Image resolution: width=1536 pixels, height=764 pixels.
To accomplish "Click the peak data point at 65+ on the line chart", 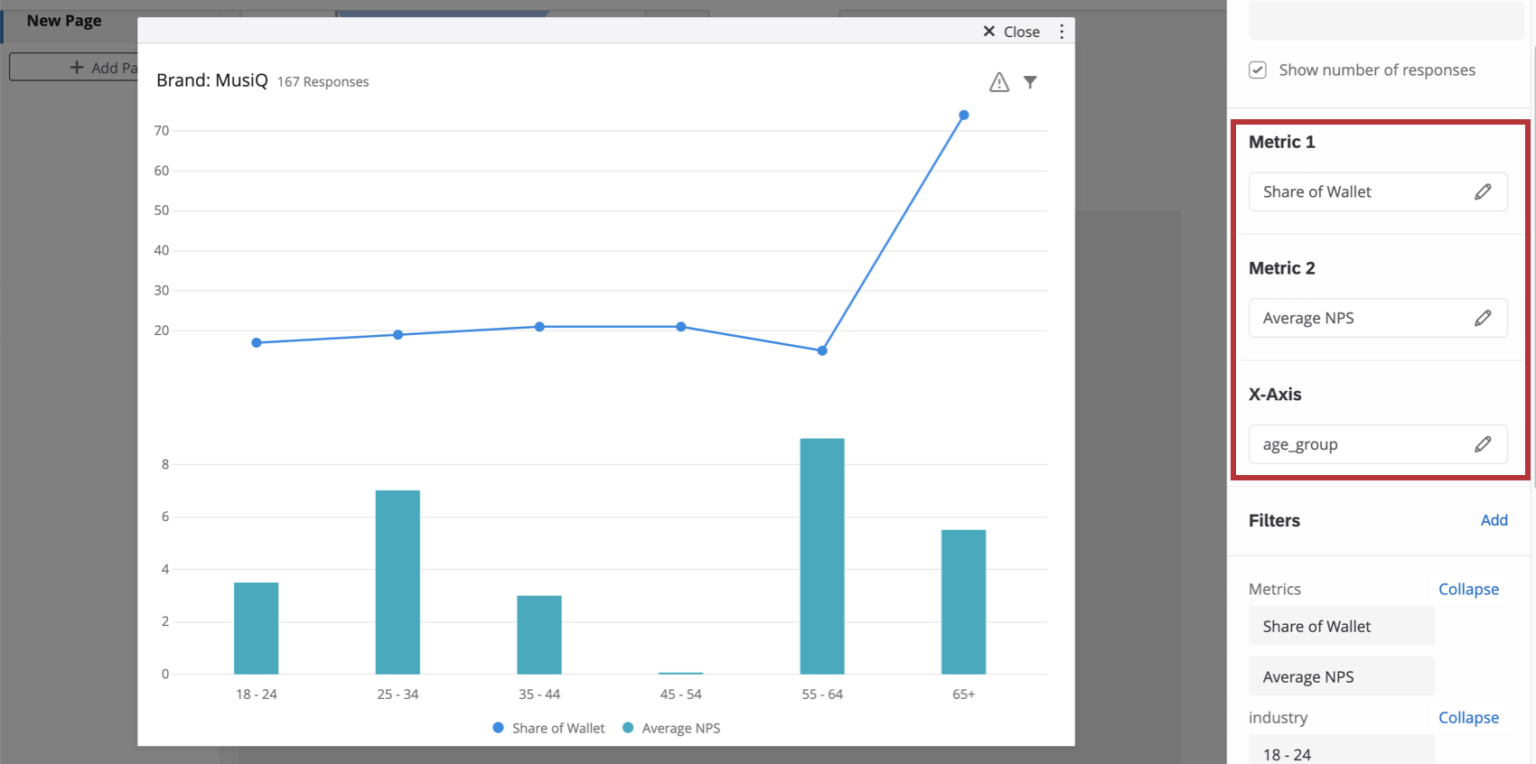I will coord(963,116).
